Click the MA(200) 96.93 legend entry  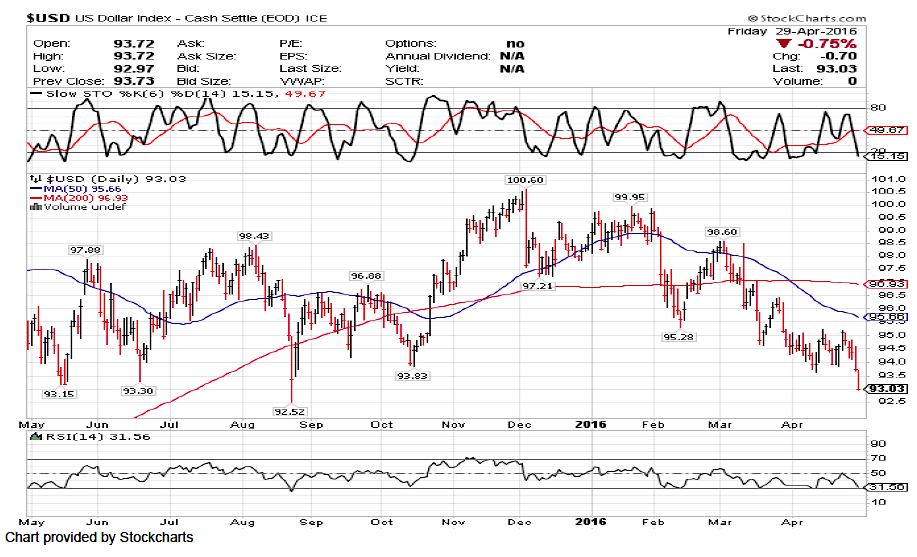tap(80, 198)
